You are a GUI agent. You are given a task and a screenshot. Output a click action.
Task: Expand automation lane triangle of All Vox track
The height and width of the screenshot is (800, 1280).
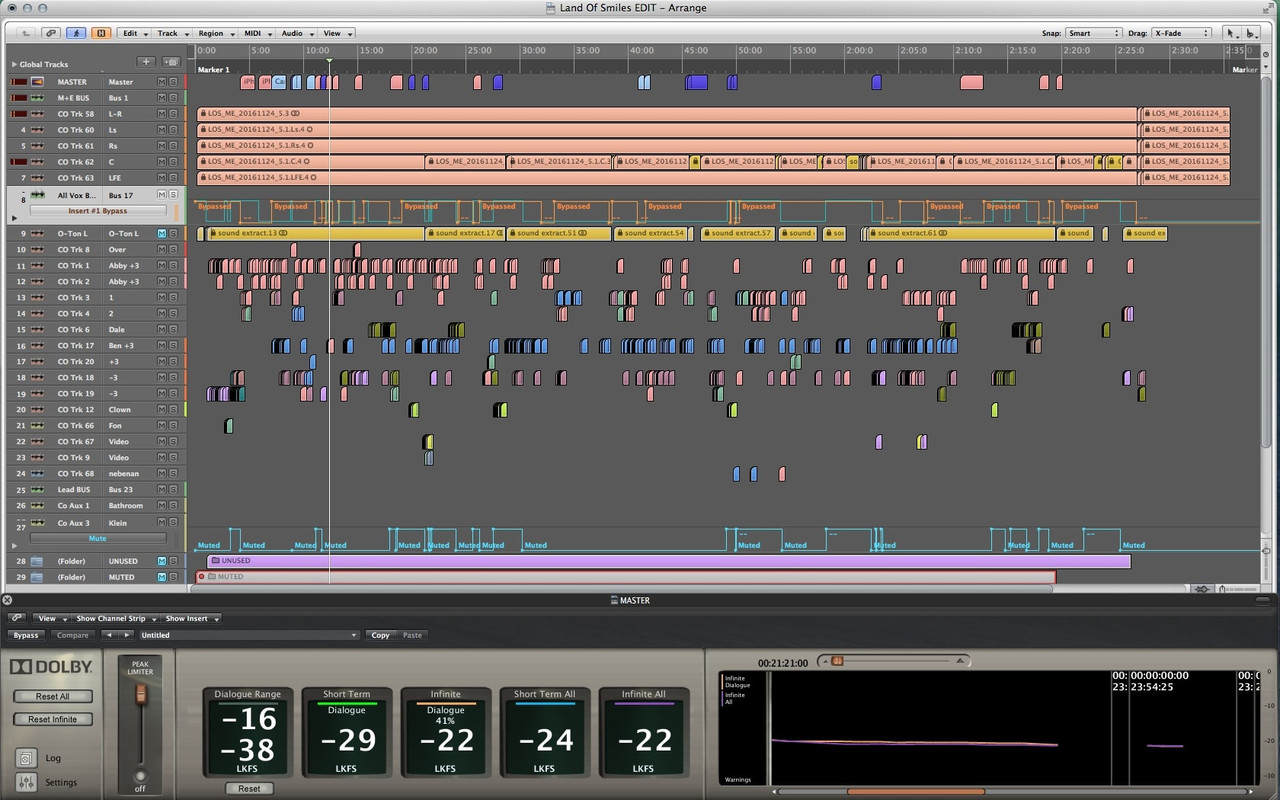pyautogui.click(x=14, y=218)
